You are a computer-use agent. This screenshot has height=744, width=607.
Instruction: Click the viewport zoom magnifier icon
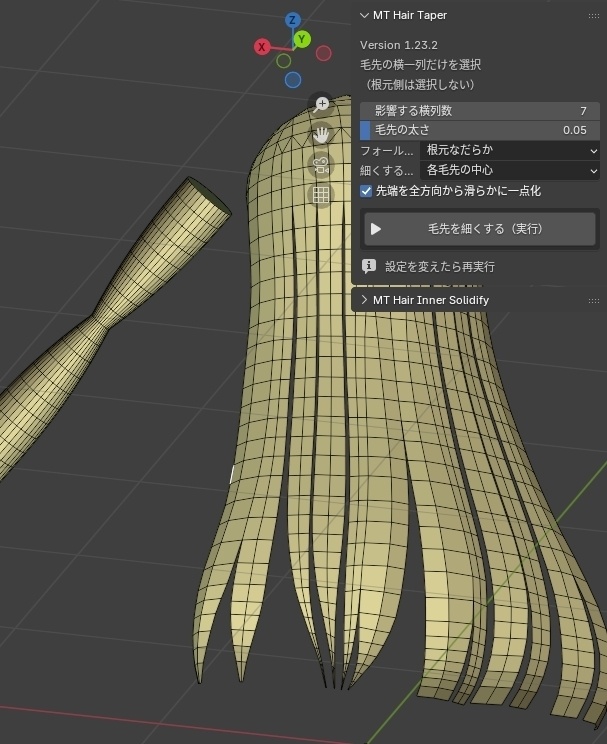coord(321,104)
